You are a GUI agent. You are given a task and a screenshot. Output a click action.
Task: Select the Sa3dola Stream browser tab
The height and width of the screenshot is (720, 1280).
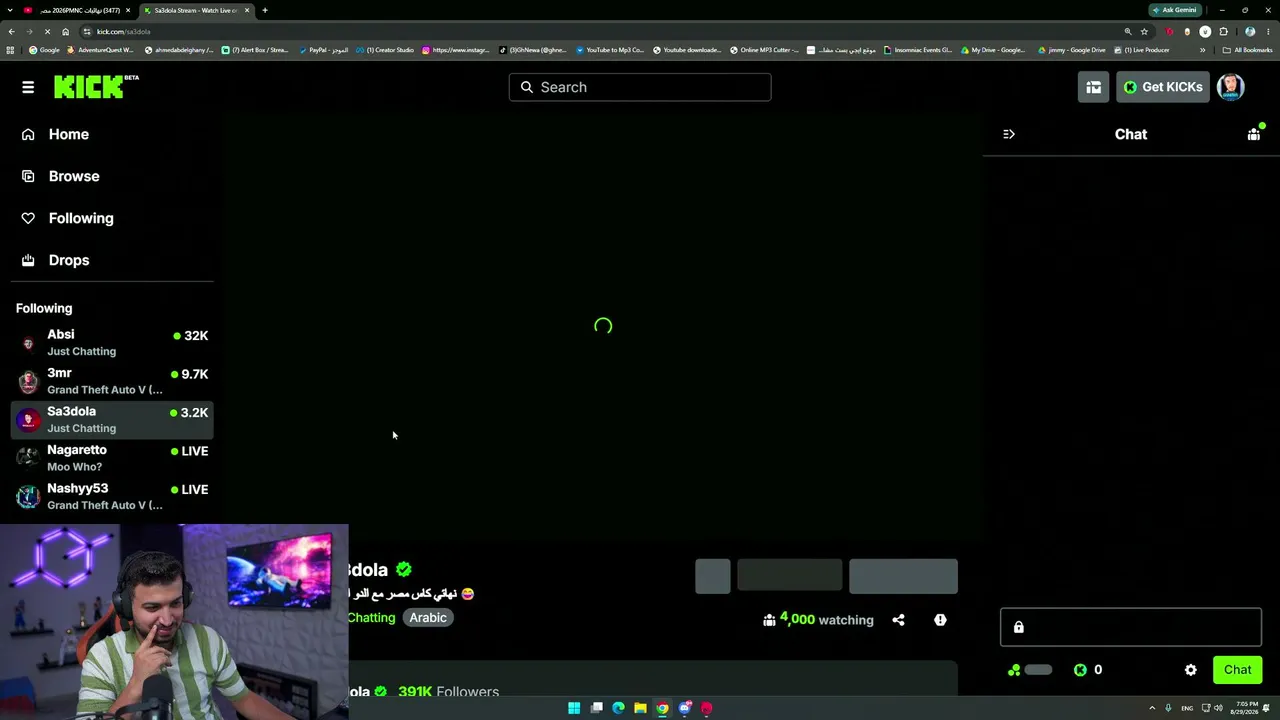(195, 10)
